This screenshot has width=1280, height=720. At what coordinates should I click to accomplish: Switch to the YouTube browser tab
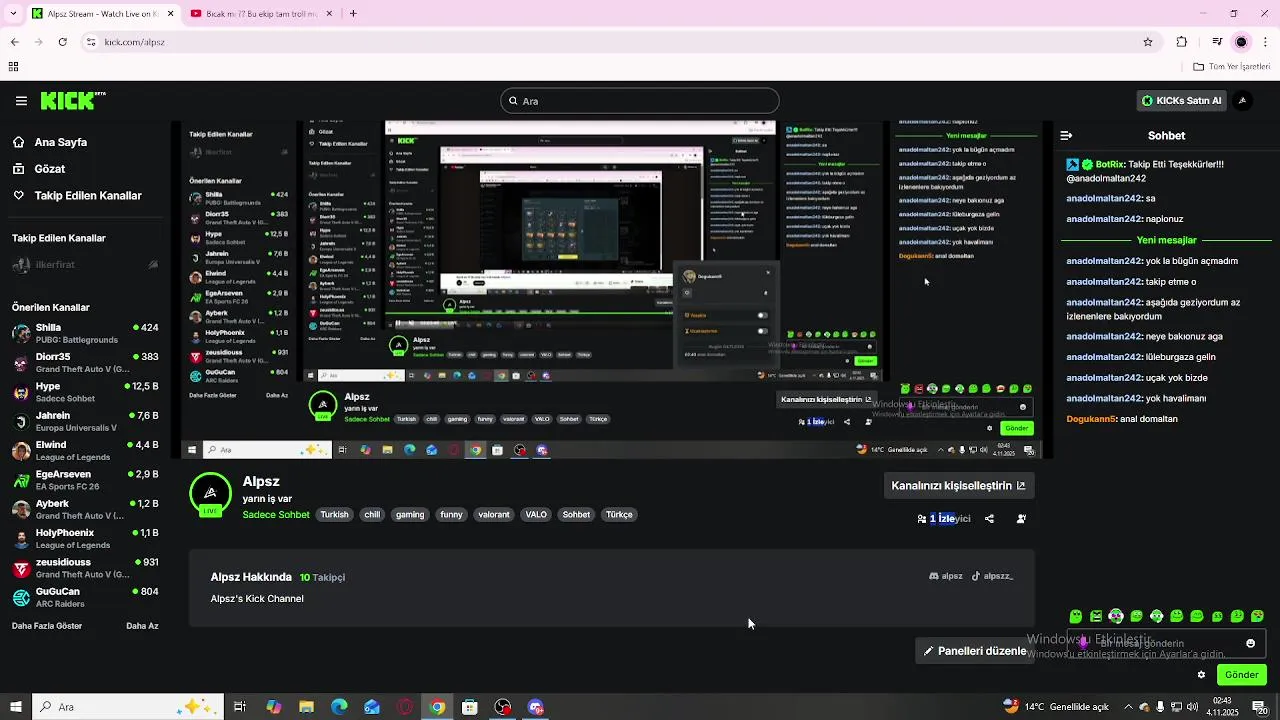coord(261,13)
